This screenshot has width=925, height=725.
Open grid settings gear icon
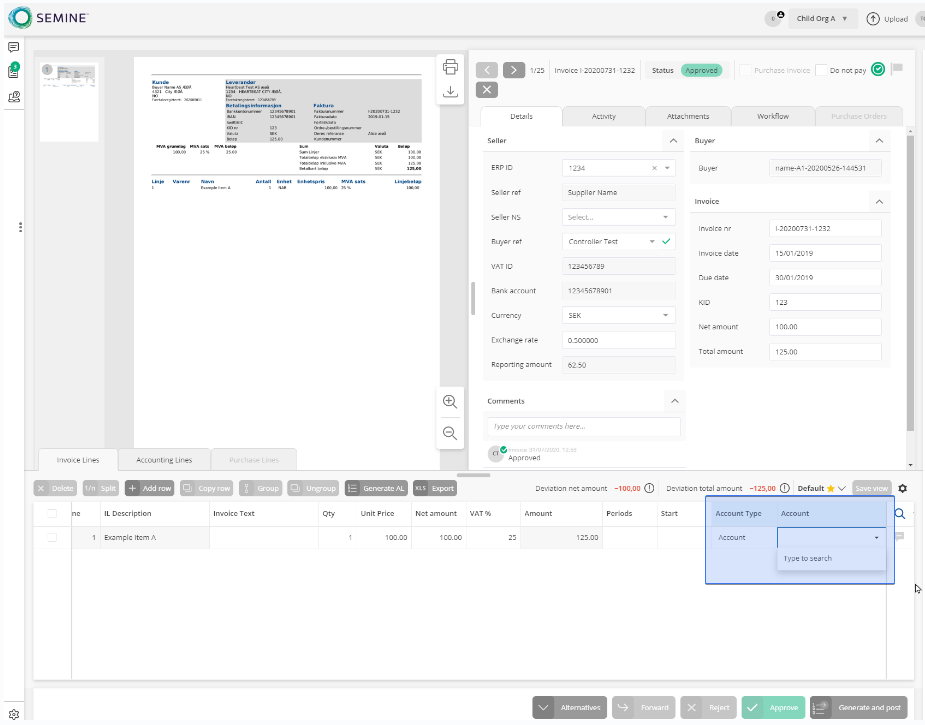pos(903,488)
